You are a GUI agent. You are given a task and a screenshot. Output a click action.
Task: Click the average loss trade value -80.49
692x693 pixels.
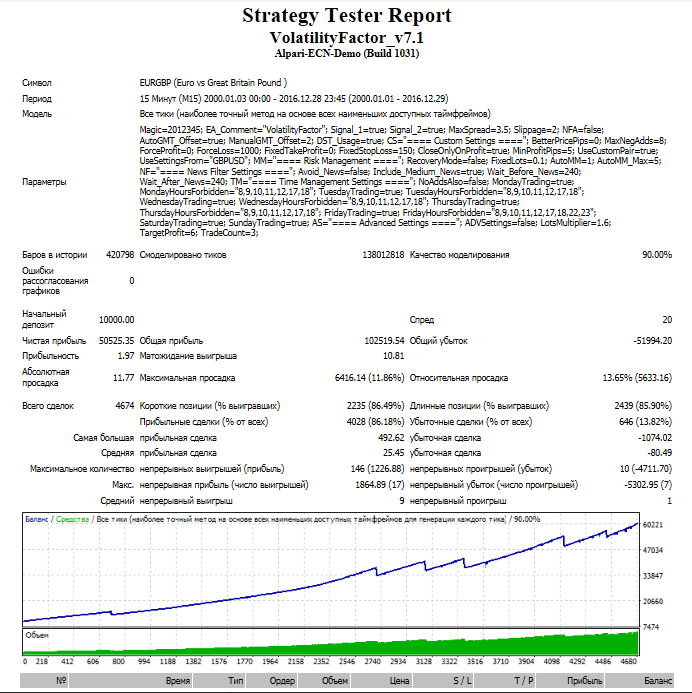pos(659,453)
